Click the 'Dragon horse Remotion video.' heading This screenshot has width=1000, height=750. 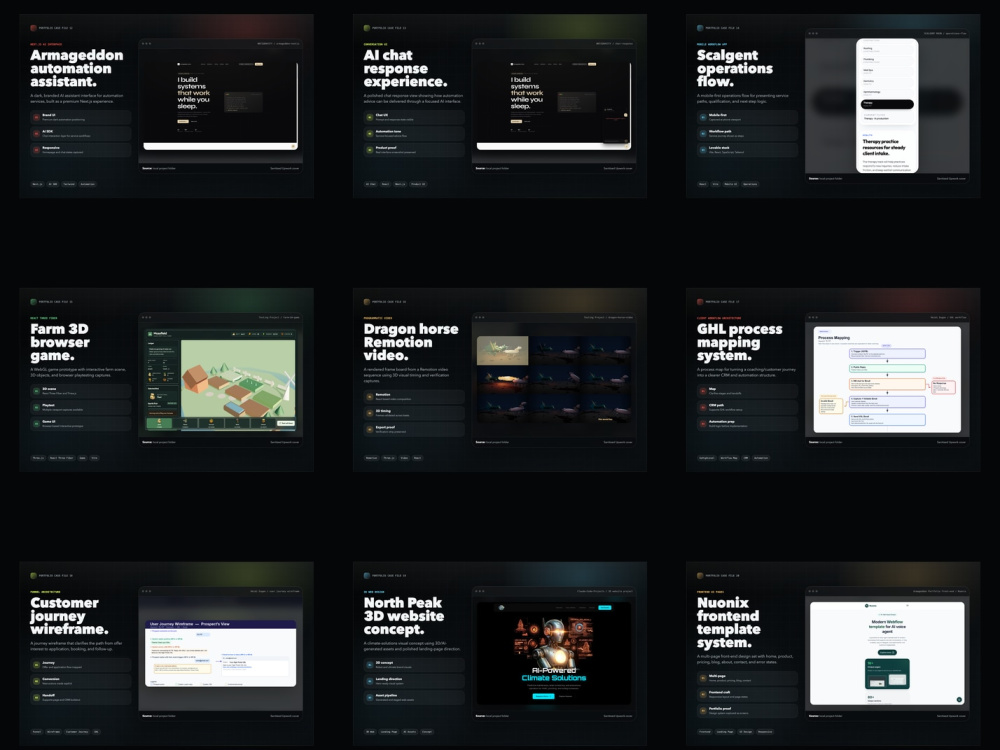(411, 342)
